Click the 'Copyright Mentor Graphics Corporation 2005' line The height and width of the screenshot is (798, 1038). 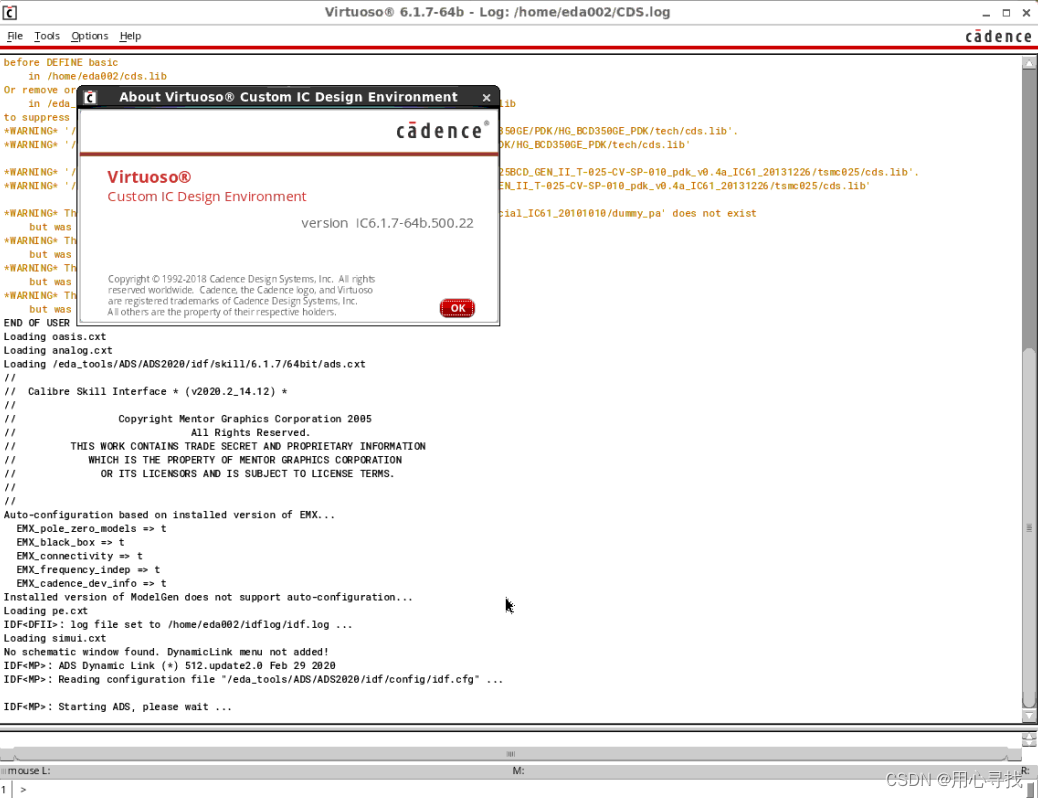(x=245, y=419)
